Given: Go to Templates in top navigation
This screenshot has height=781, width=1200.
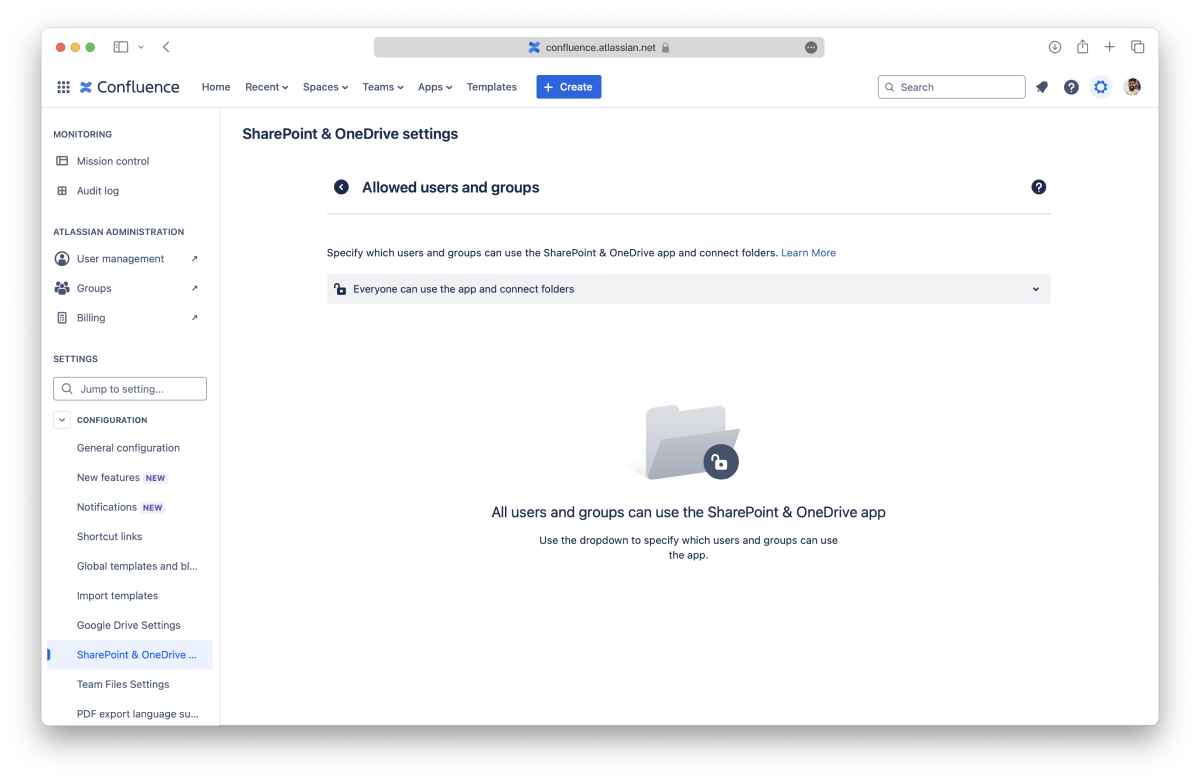Looking at the screenshot, I should click(491, 87).
